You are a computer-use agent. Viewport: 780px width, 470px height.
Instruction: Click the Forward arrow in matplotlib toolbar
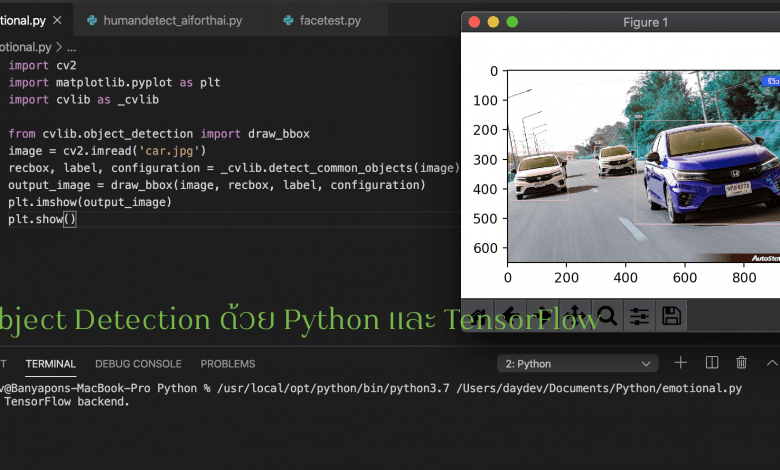(x=542, y=315)
